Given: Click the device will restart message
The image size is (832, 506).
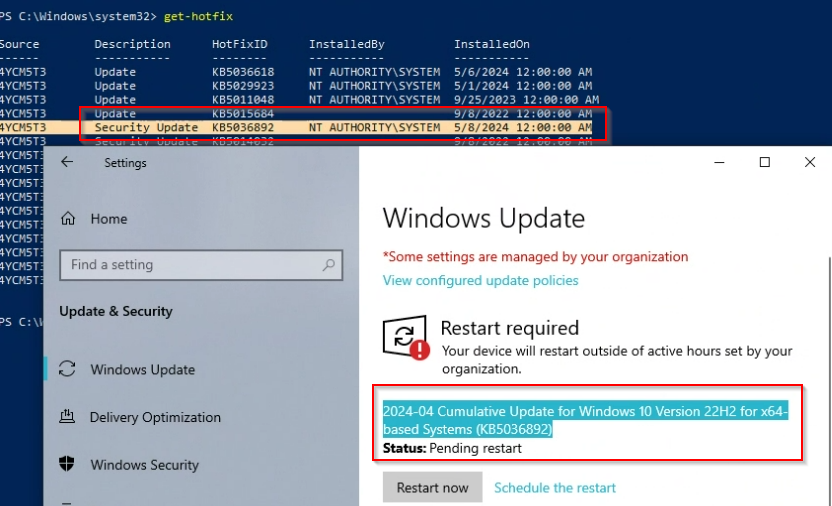Looking at the screenshot, I should (617, 360).
